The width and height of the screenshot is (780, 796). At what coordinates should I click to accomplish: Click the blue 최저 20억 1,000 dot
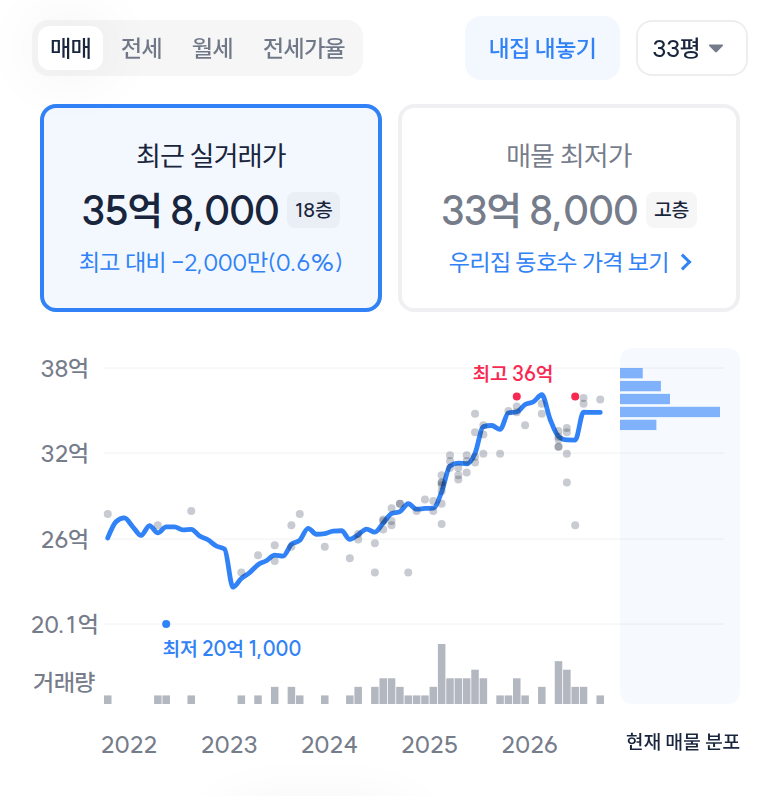click(166, 624)
